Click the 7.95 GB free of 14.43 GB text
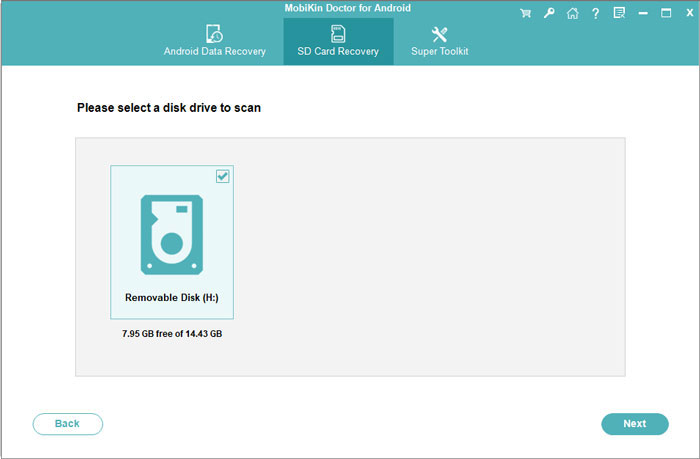Viewport: 700px width, 459px height. click(x=172, y=334)
